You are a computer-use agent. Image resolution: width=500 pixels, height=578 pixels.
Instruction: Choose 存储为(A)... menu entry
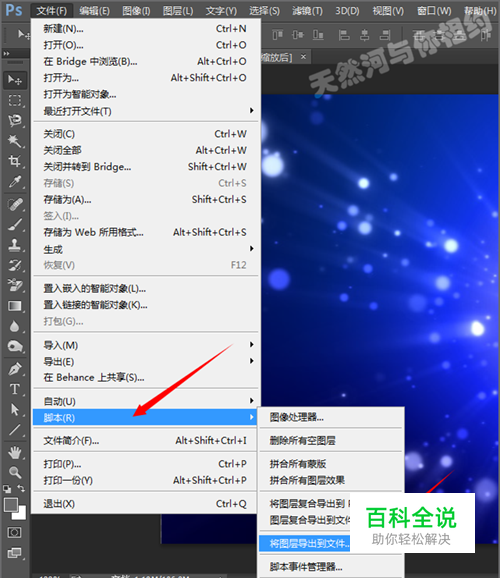(145, 199)
